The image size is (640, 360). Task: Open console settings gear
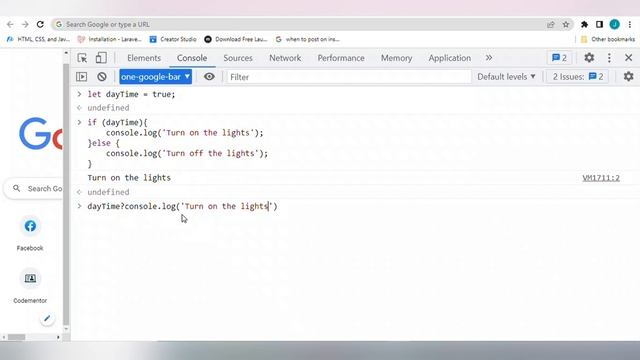(x=629, y=76)
